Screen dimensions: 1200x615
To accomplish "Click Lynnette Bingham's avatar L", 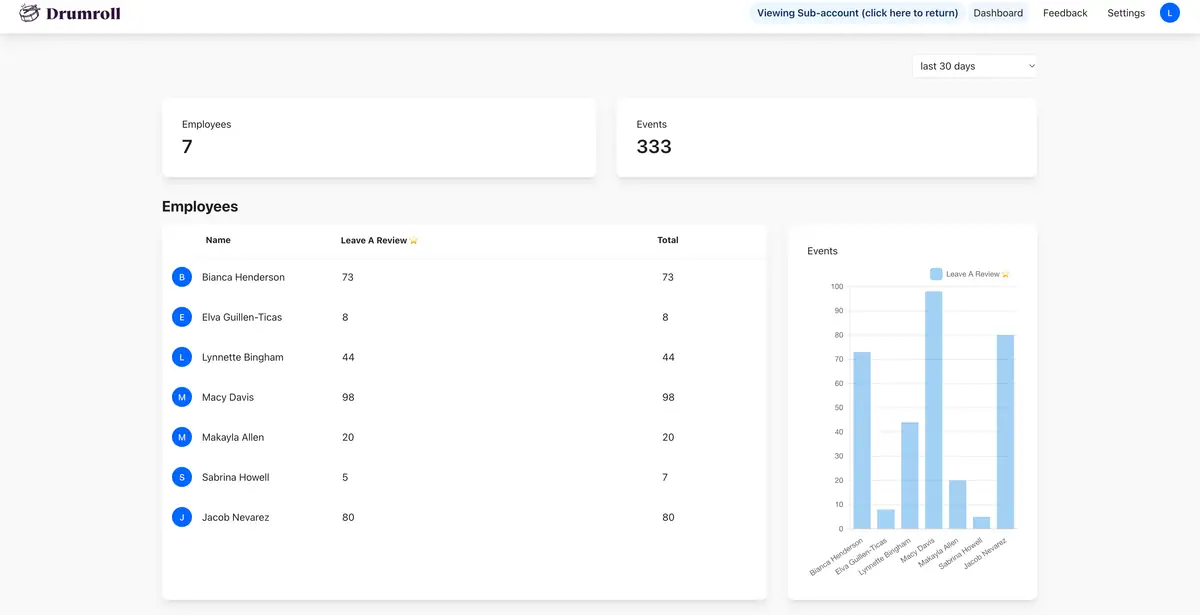I will pyautogui.click(x=182, y=357).
